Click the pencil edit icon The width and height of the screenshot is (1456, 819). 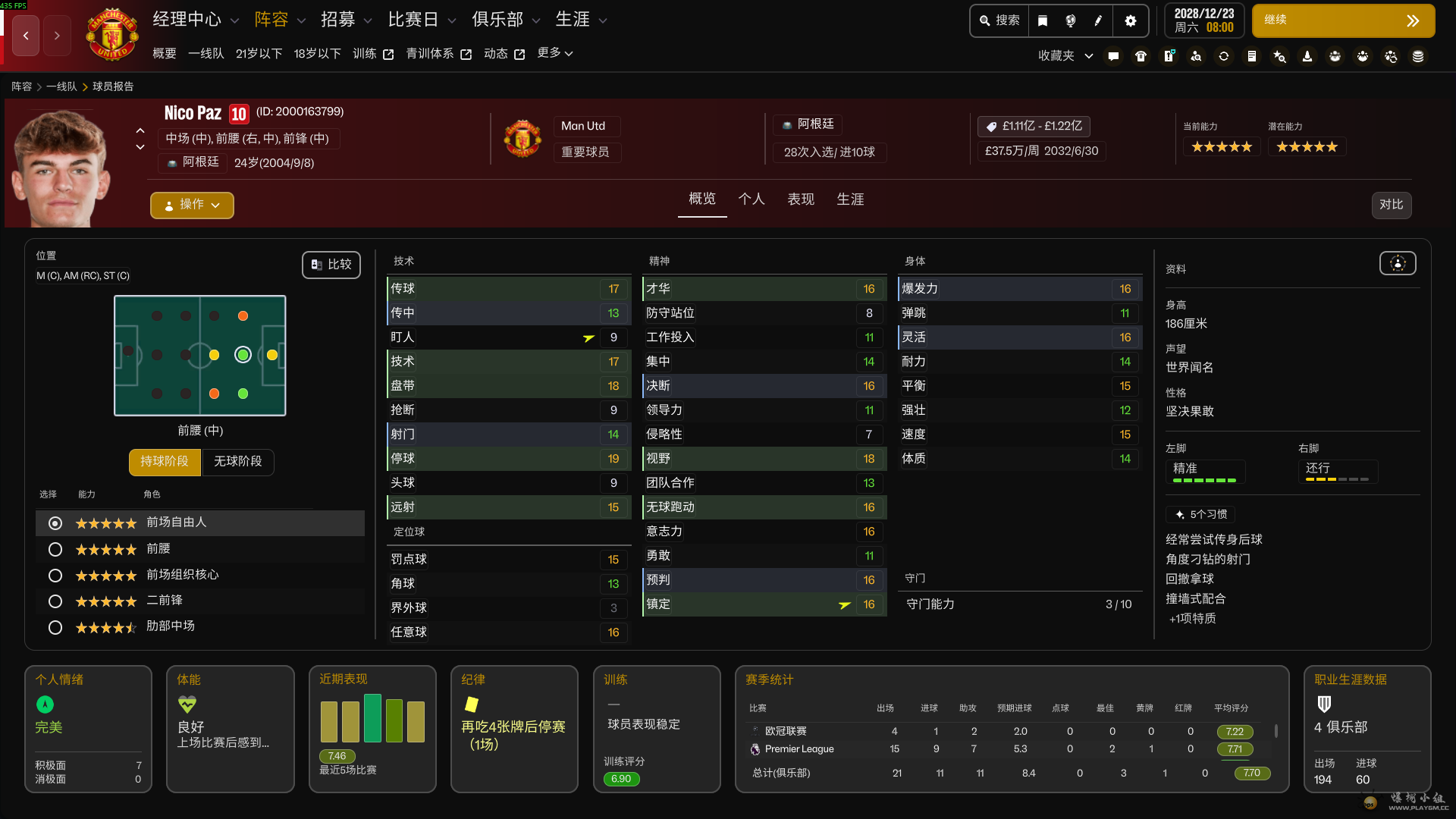tap(1098, 20)
